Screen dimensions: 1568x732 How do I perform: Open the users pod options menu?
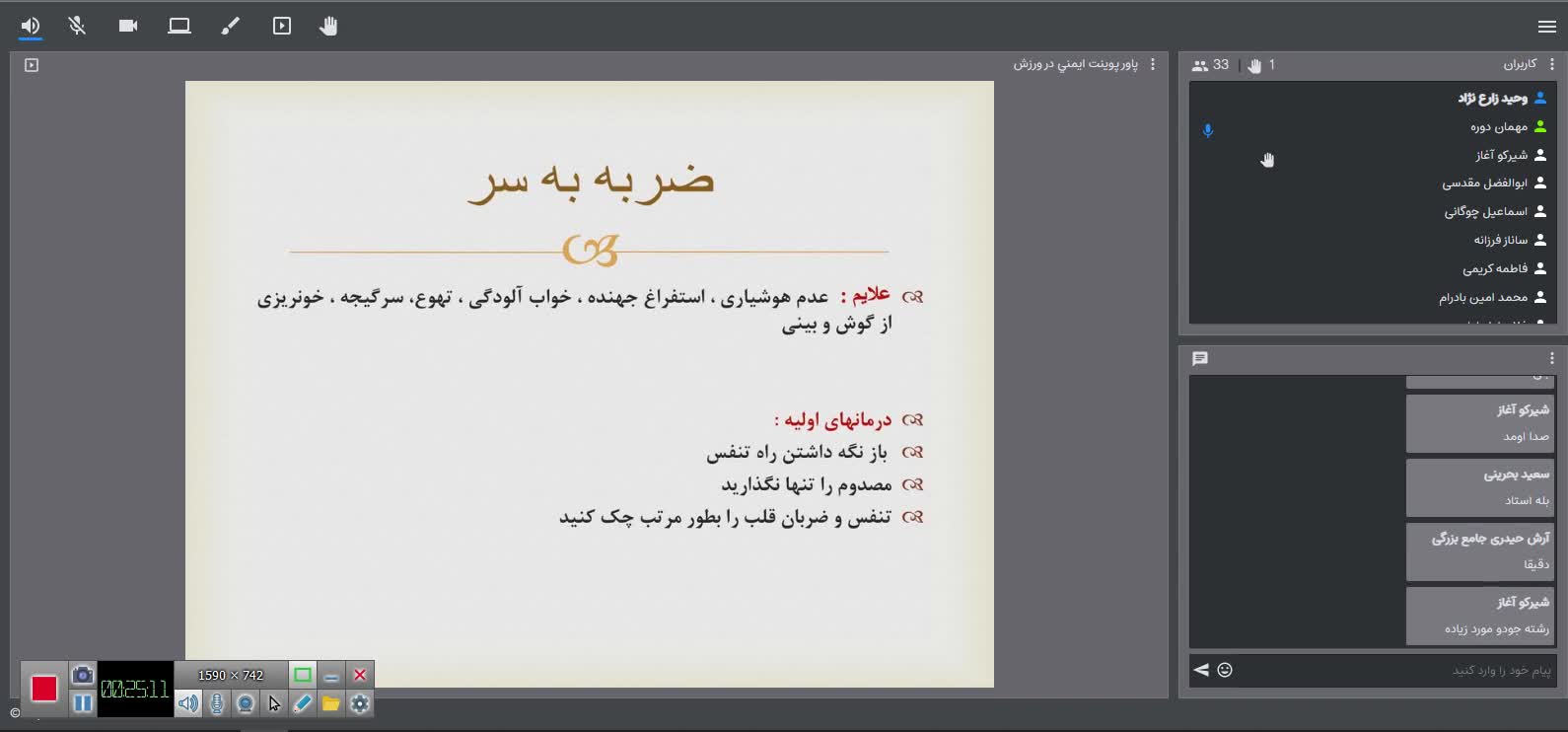[x=1552, y=64]
